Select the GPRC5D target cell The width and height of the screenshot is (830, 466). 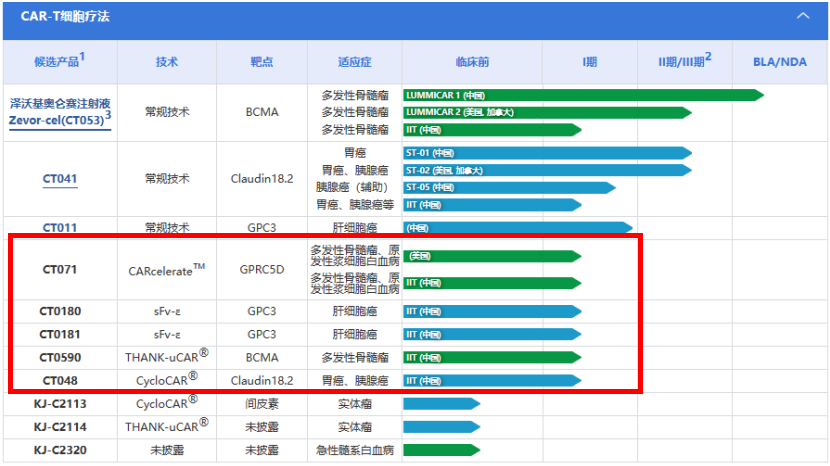click(261, 269)
